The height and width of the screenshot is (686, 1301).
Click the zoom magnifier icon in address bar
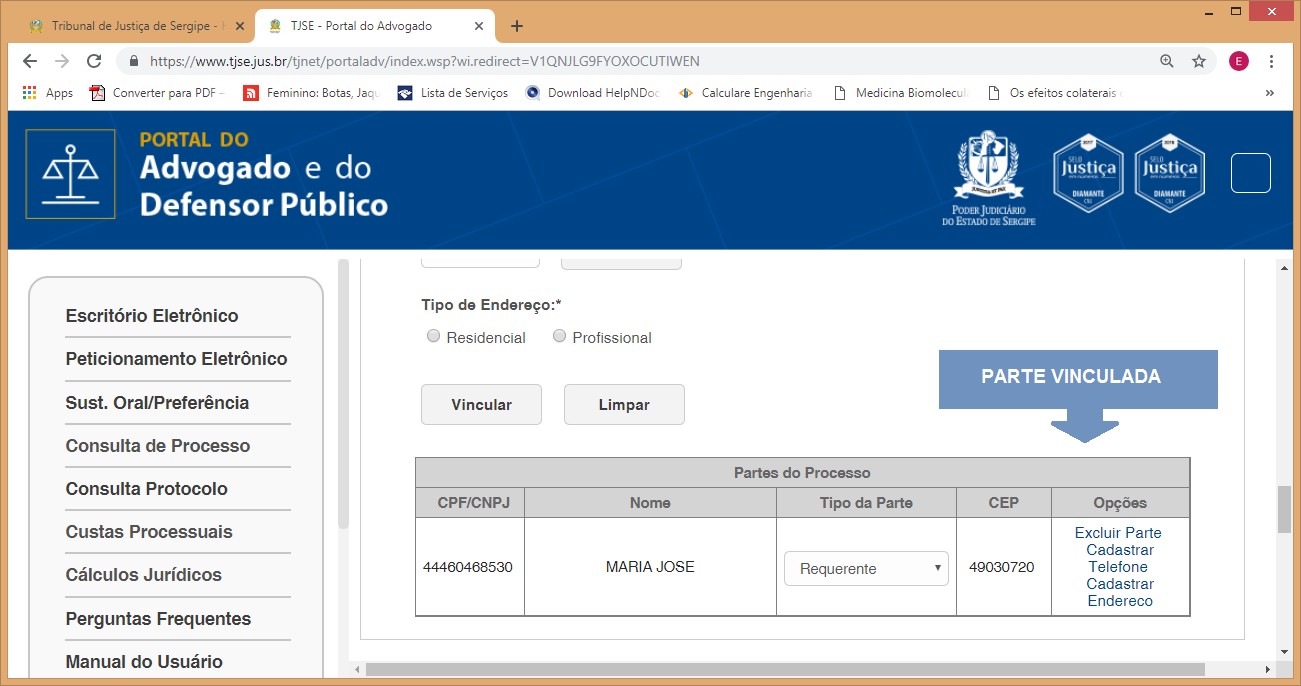pos(1166,61)
